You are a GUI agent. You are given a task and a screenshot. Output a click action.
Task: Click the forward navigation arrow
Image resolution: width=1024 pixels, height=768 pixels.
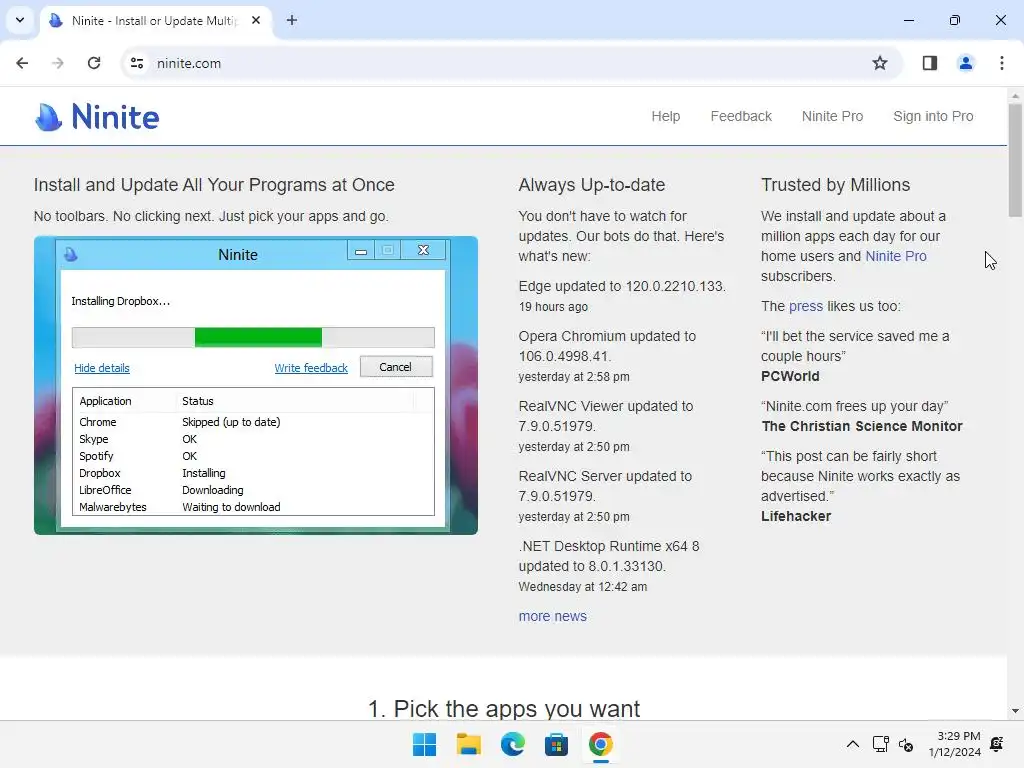(x=58, y=63)
